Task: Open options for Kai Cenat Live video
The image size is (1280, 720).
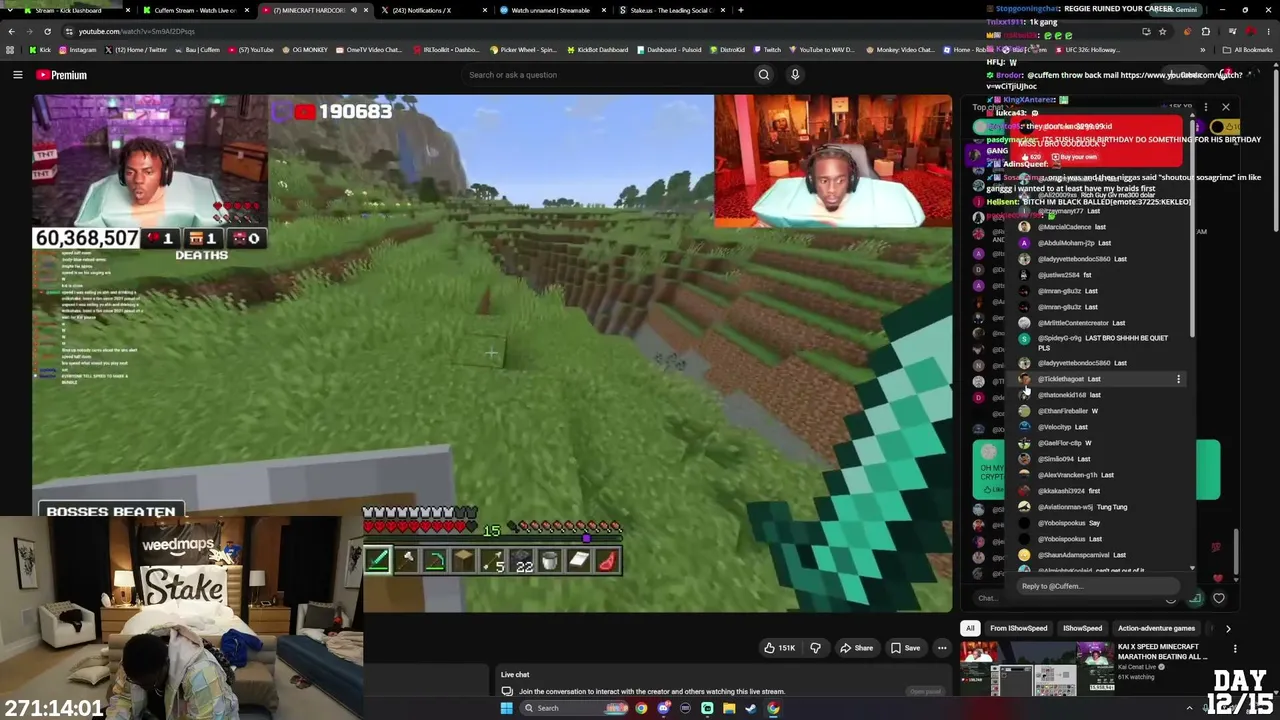Action: point(1234,649)
